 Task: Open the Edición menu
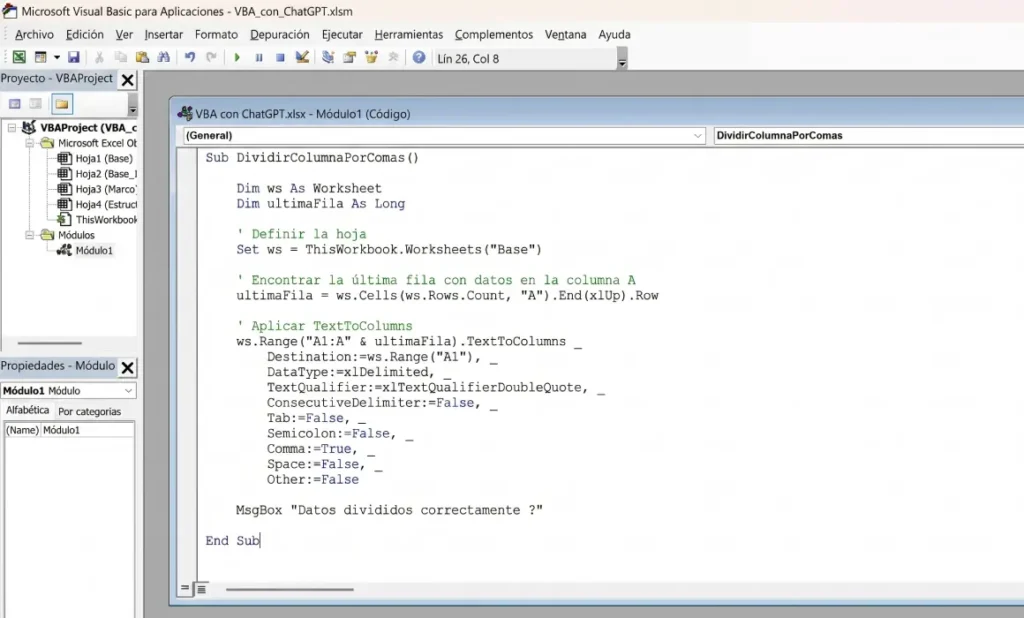coord(84,35)
